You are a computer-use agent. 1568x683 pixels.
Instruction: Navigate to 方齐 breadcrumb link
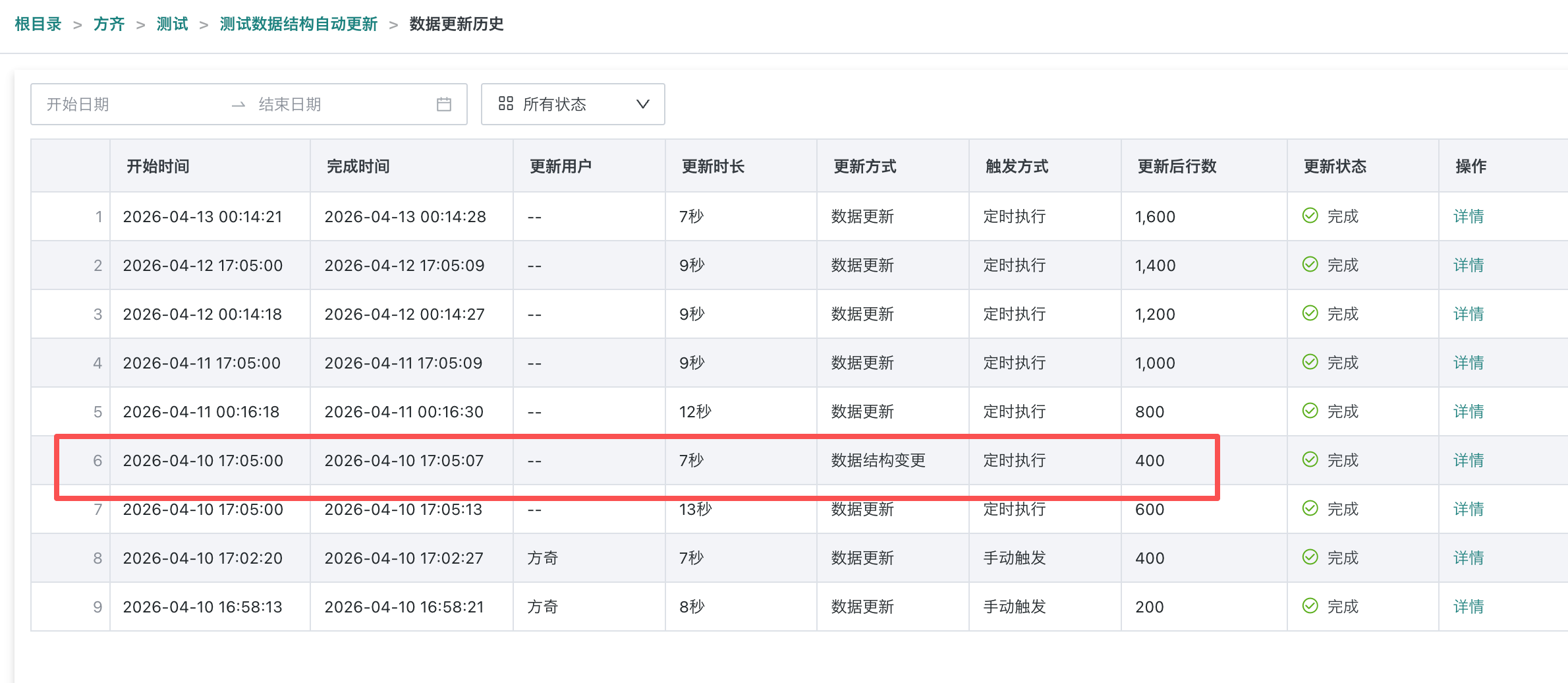coord(109,24)
